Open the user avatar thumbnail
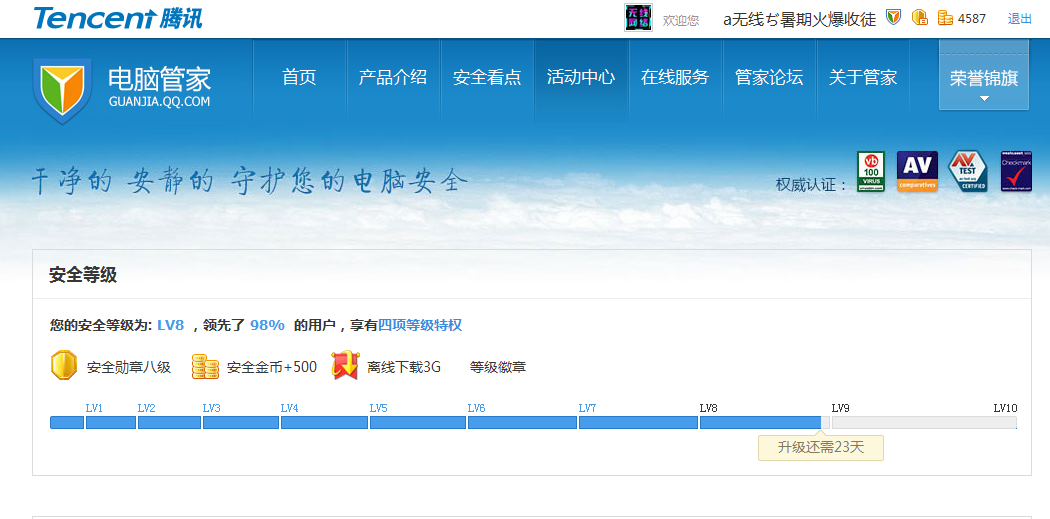 (638, 17)
